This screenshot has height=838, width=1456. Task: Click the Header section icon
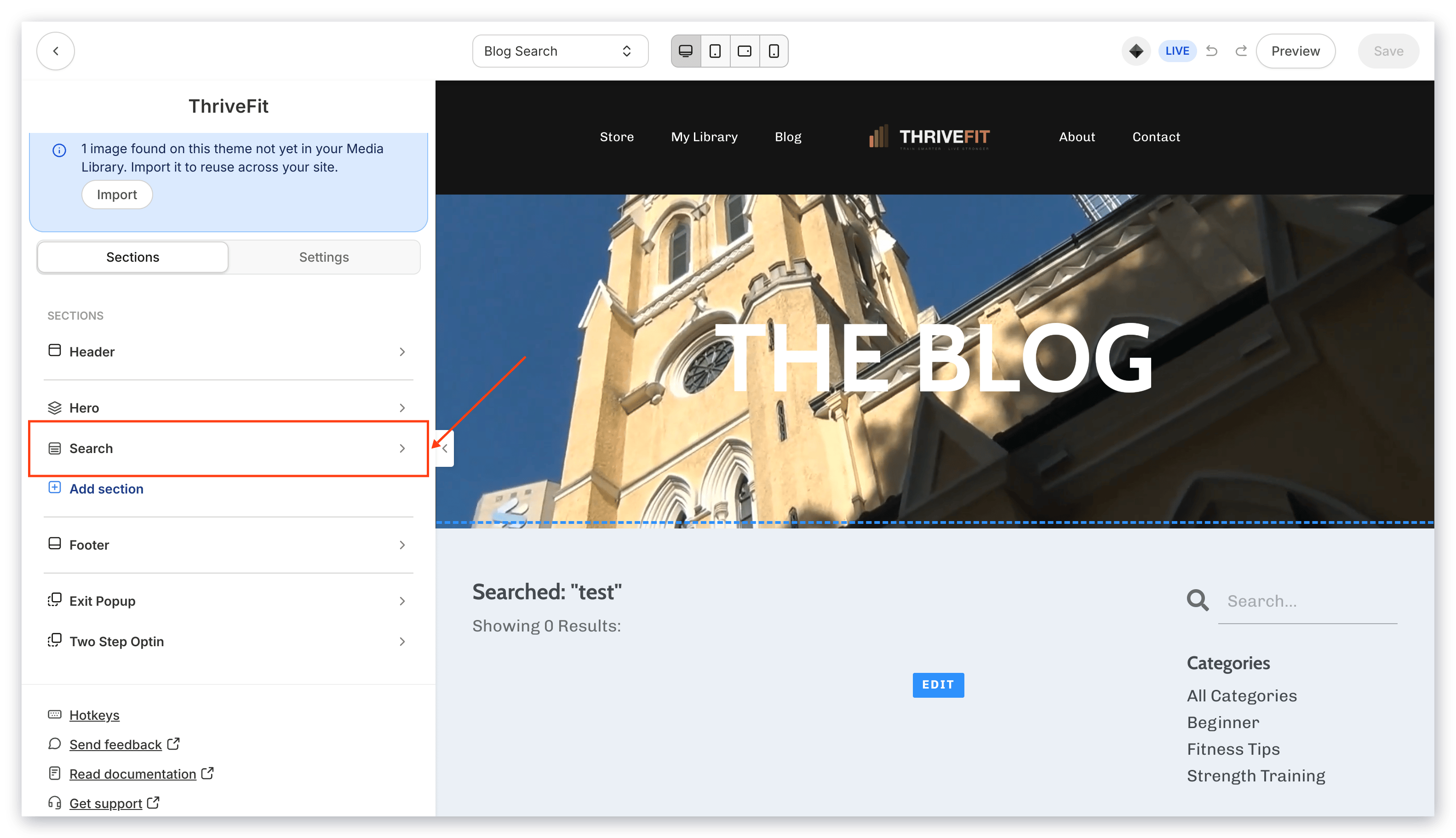(x=54, y=350)
